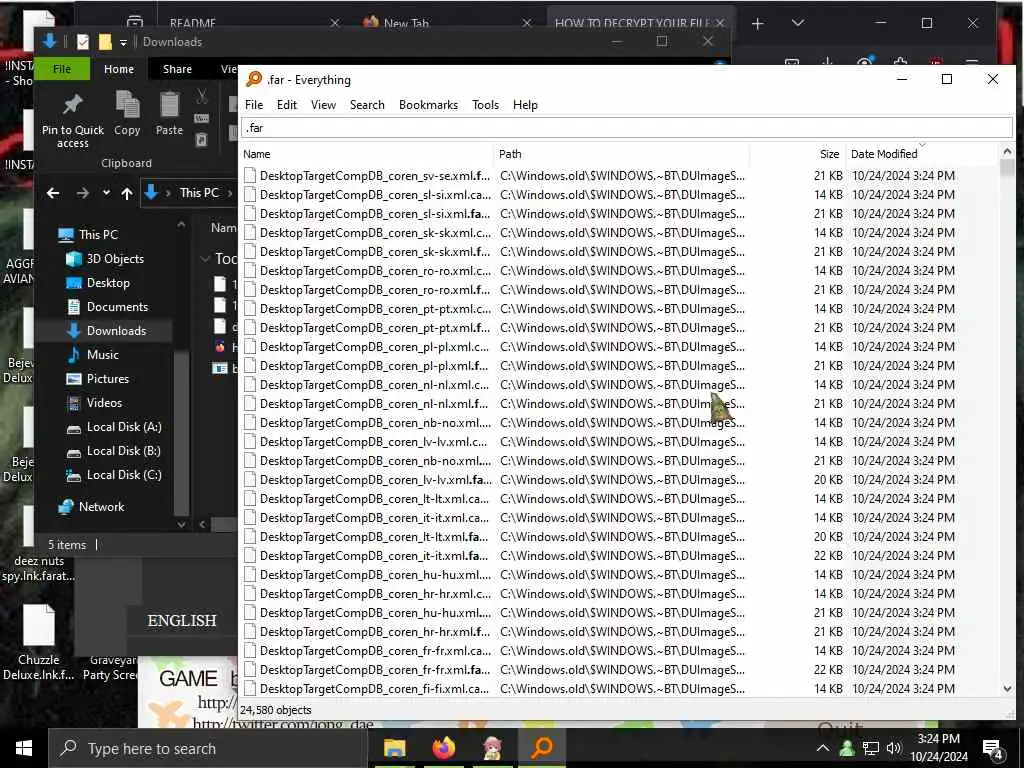Click file icon of coren_it-it.xml.fa row
The image size is (1024, 768).
point(249,556)
